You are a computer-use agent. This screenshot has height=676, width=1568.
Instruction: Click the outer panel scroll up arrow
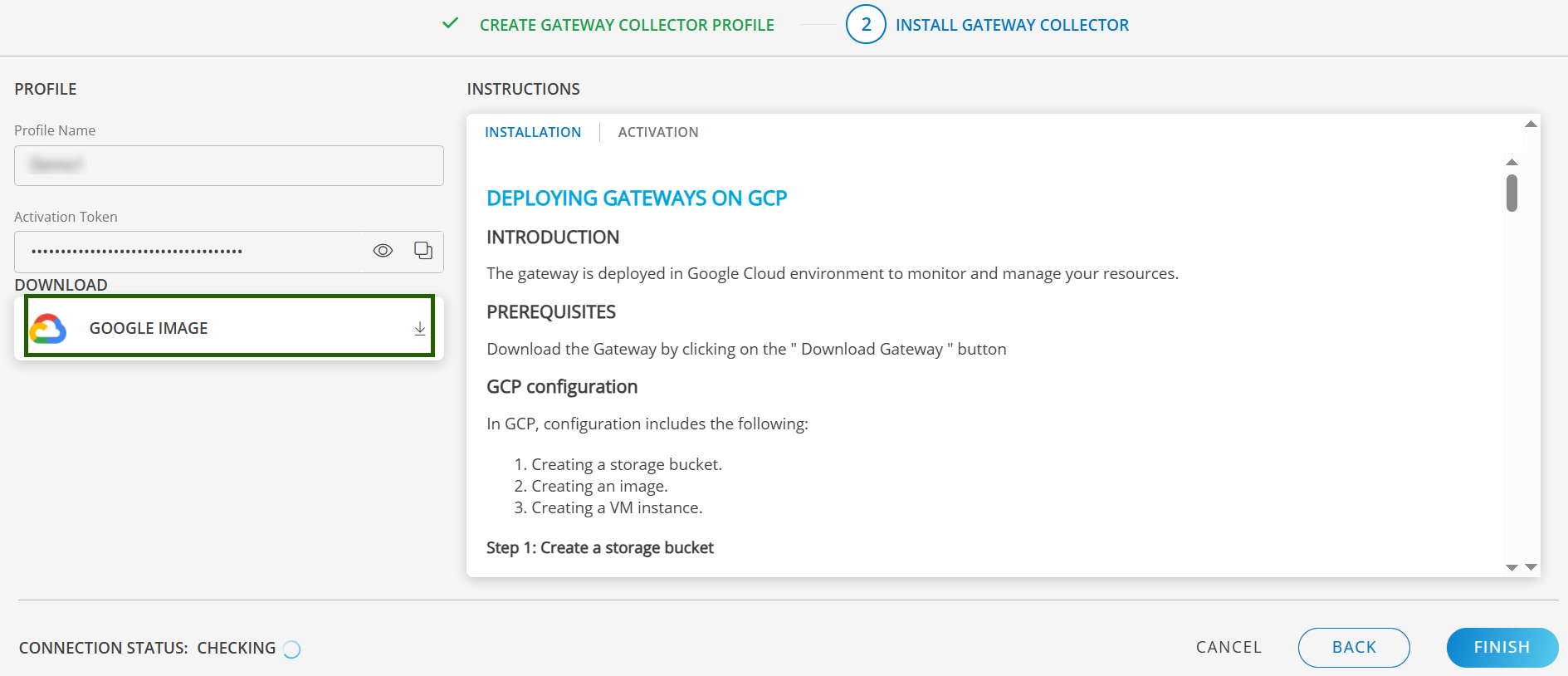click(1531, 125)
